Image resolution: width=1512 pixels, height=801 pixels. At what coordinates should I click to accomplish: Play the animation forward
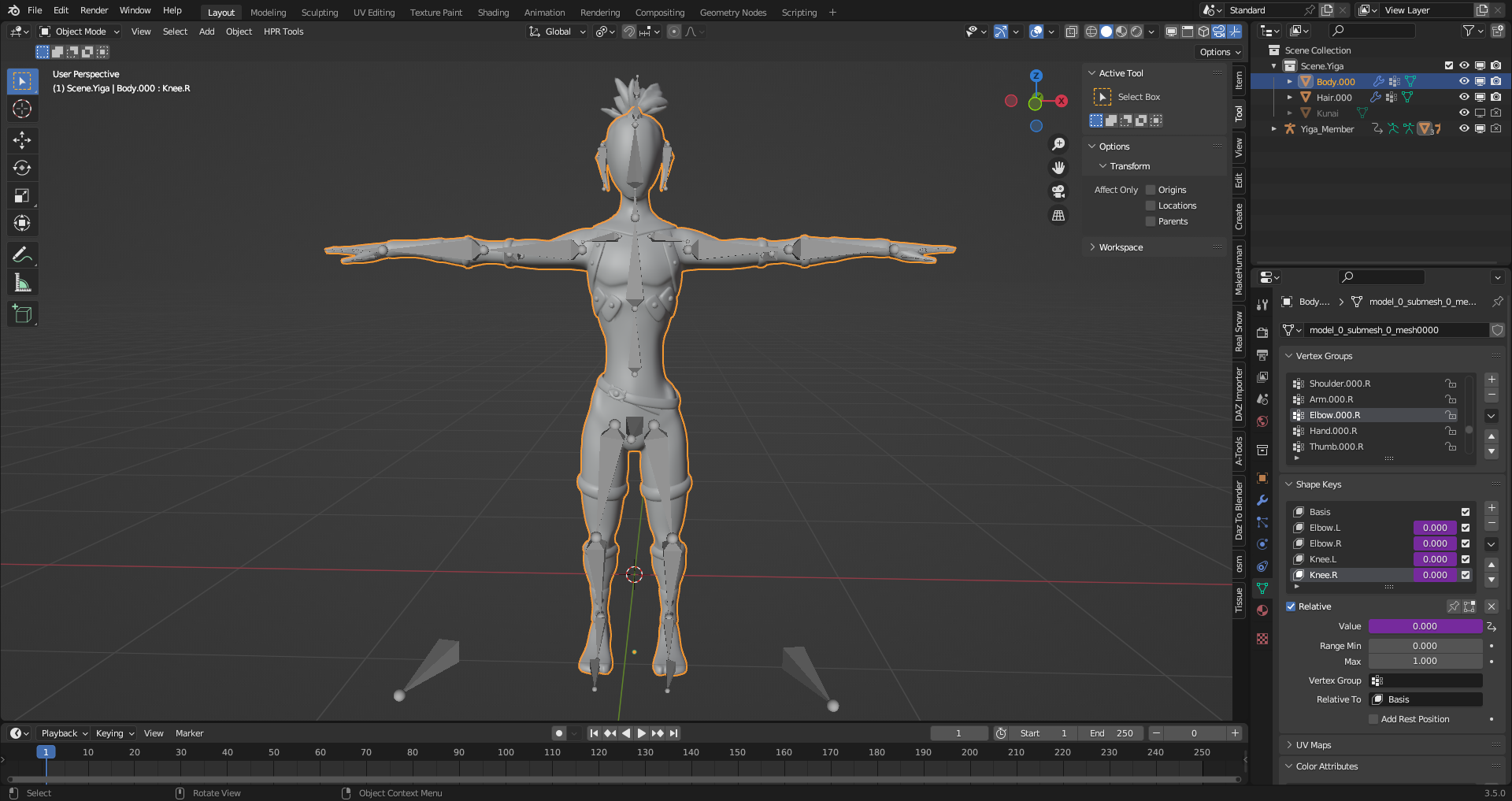point(641,733)
